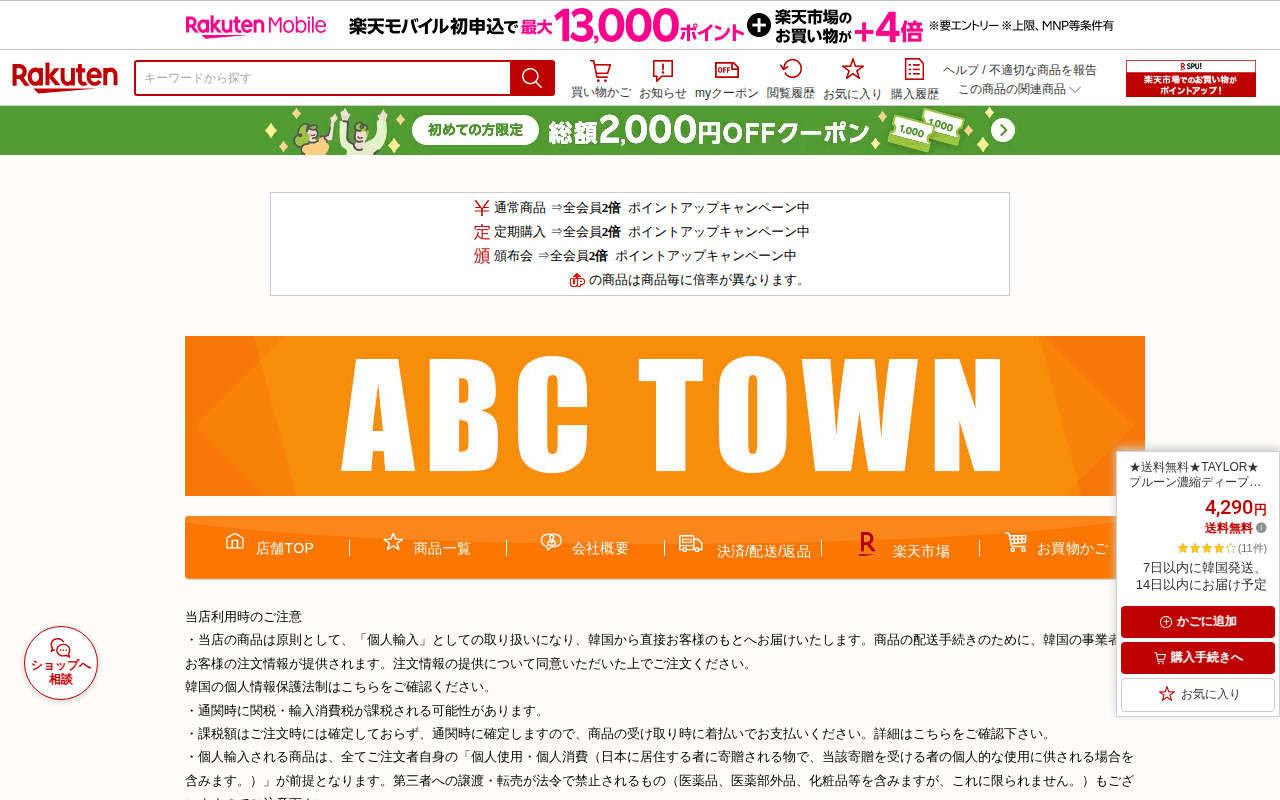Open the shopping cart (買い物かご) icon
The width and height of the screenshot is (1280, 800).
point(600,70)
